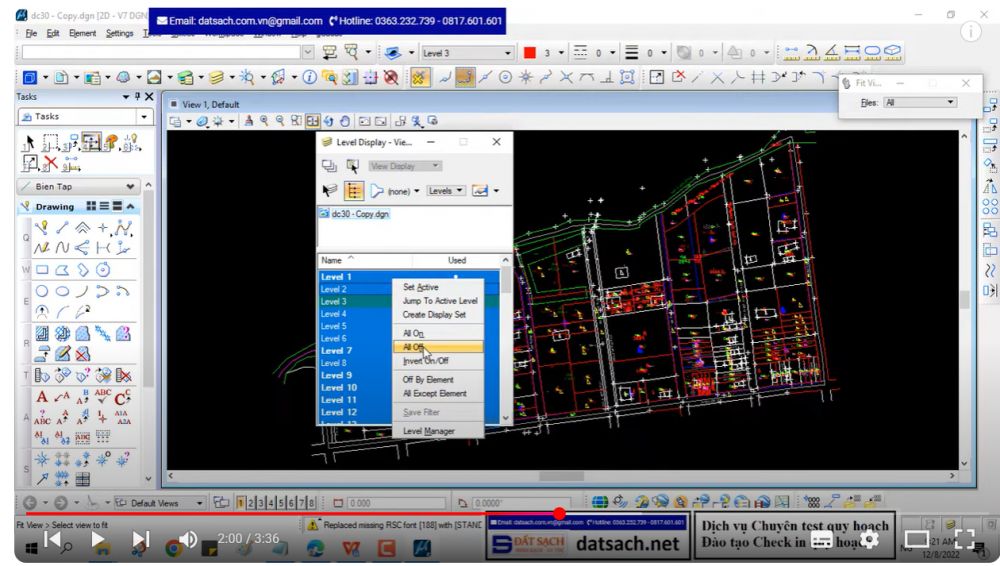Expand the Bien Tap task group
The height and width of the screenshot is (566, 1000).
(x=131, y=186)
